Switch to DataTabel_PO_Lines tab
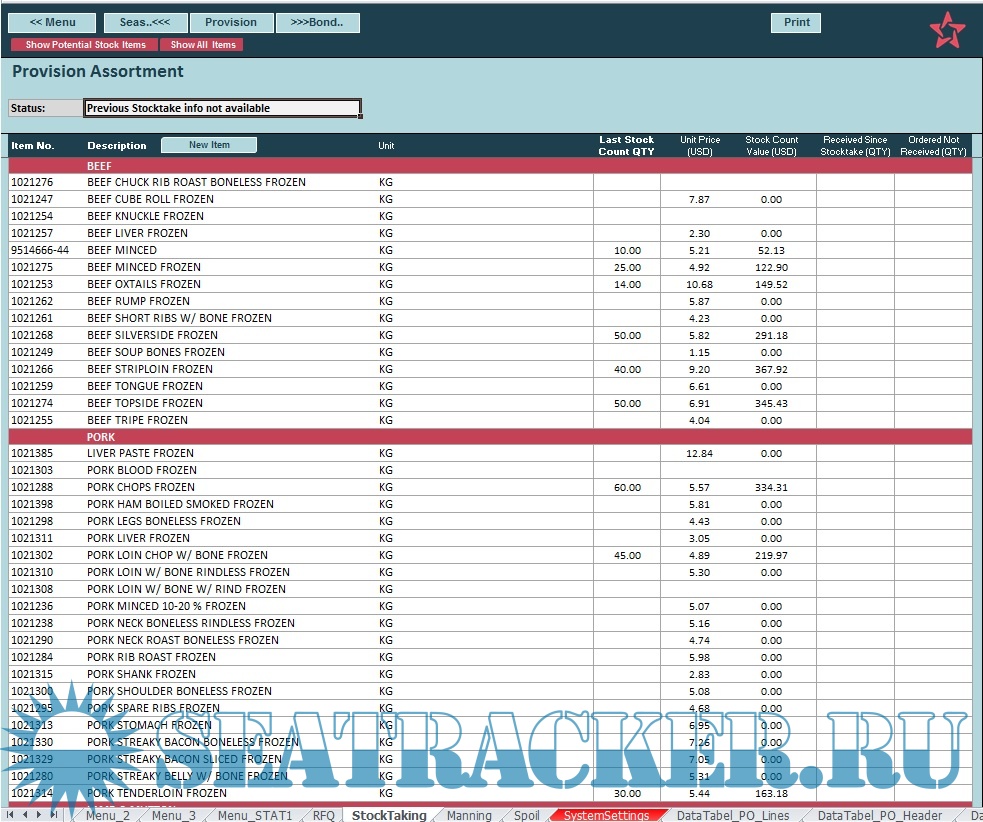983x822 pixels. click(733, 815)
